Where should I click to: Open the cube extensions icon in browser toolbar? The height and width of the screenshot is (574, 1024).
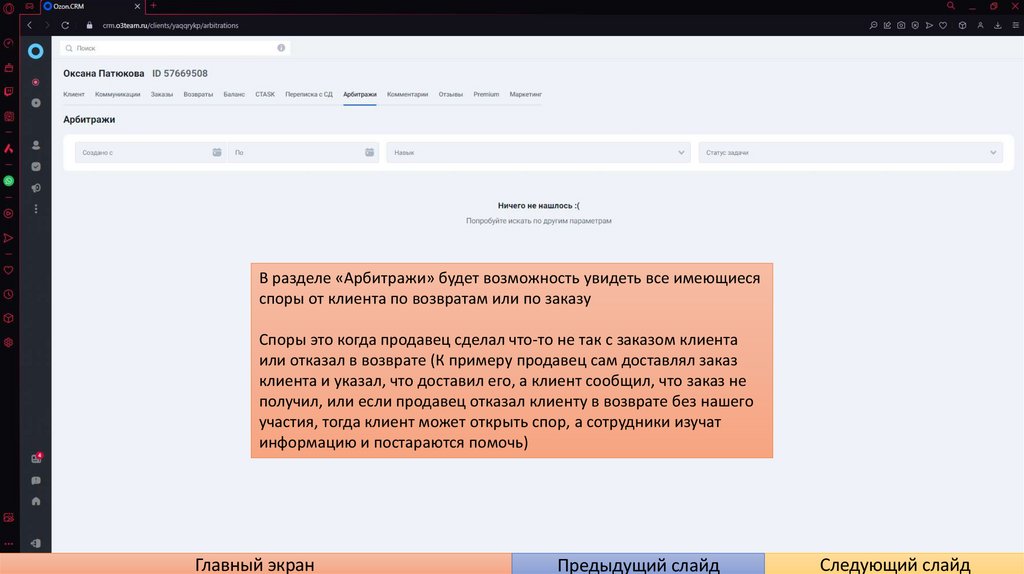point(962,25)
